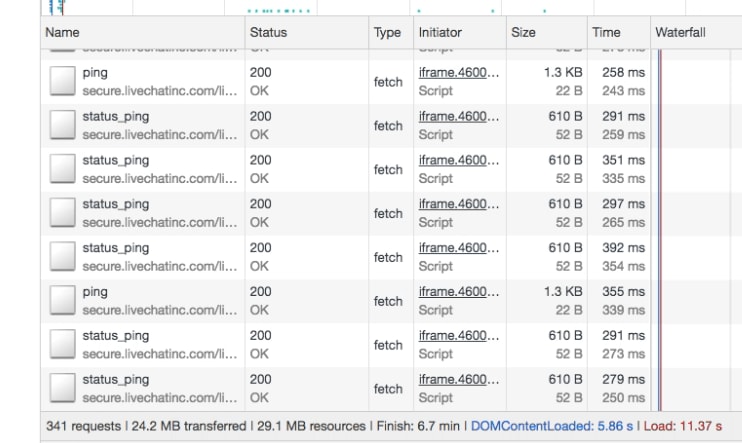
Task: Open iframe.4600 initiator link in 258 ms ping row
Action: coord(459,72)
